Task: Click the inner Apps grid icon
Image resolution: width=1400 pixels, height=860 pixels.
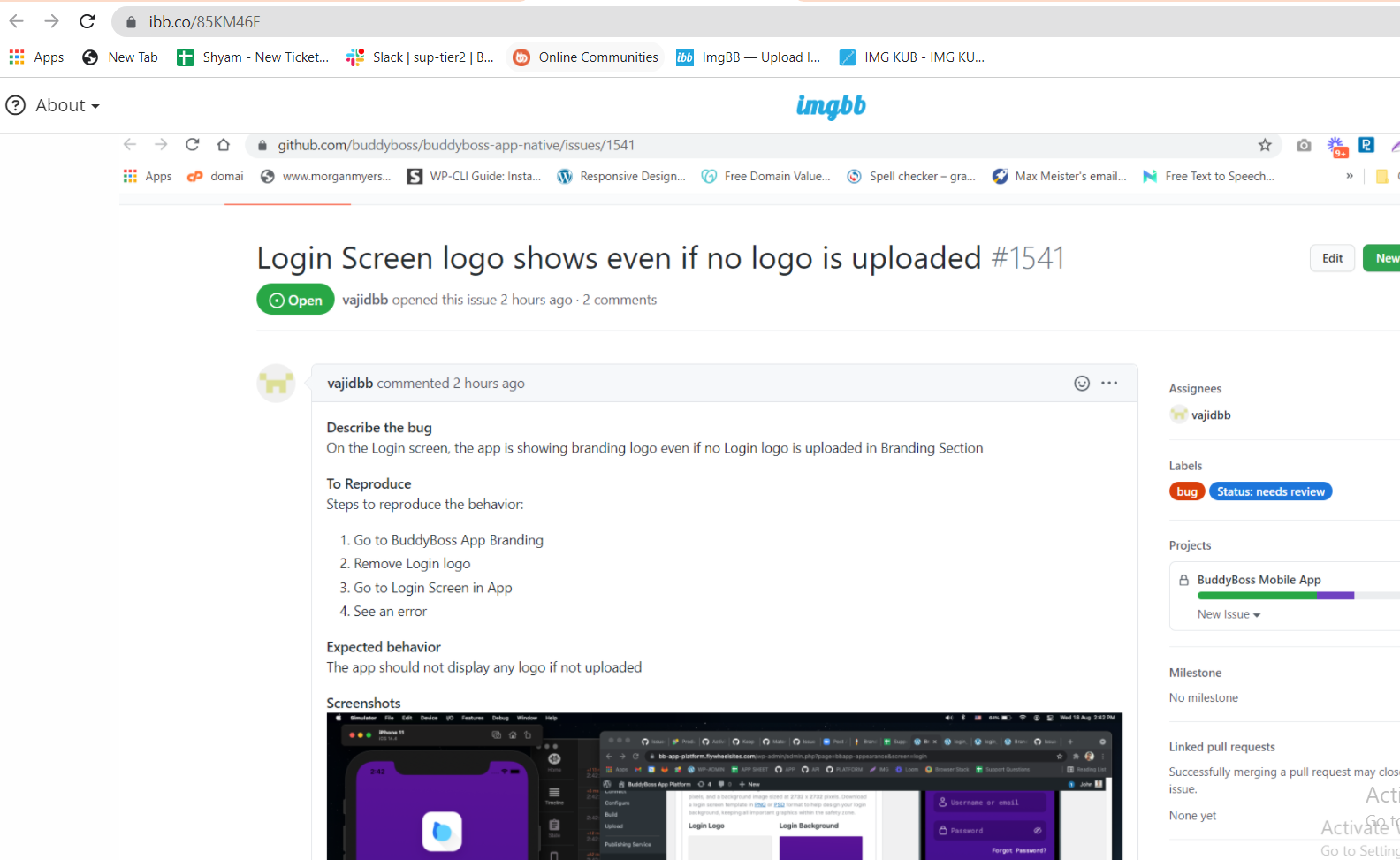Action: 130,176
